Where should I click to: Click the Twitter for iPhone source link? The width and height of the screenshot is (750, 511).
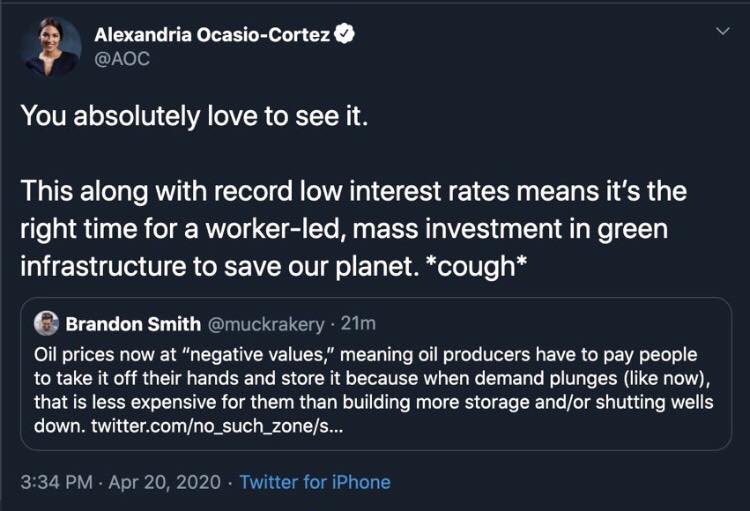pyautogui.click(x=315, y=482)
